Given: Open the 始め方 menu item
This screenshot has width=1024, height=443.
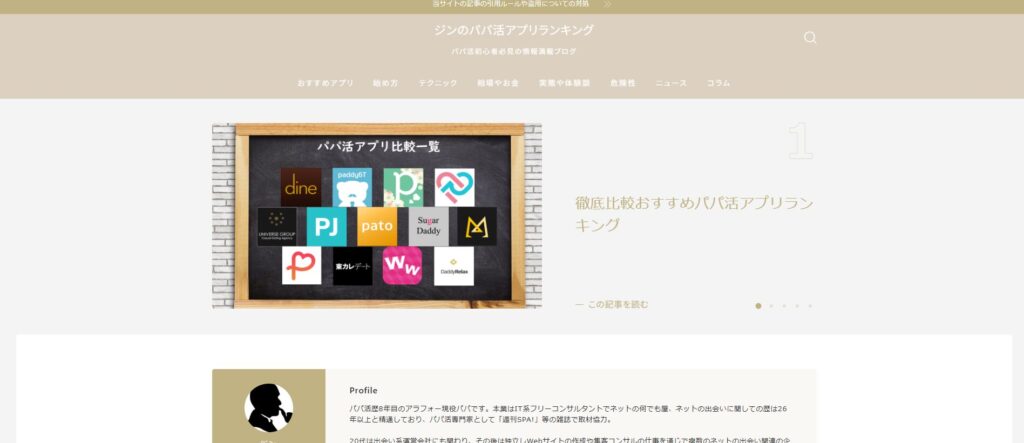Looking at the screenshot, I should pyautogui.click(x=386, y=83).
